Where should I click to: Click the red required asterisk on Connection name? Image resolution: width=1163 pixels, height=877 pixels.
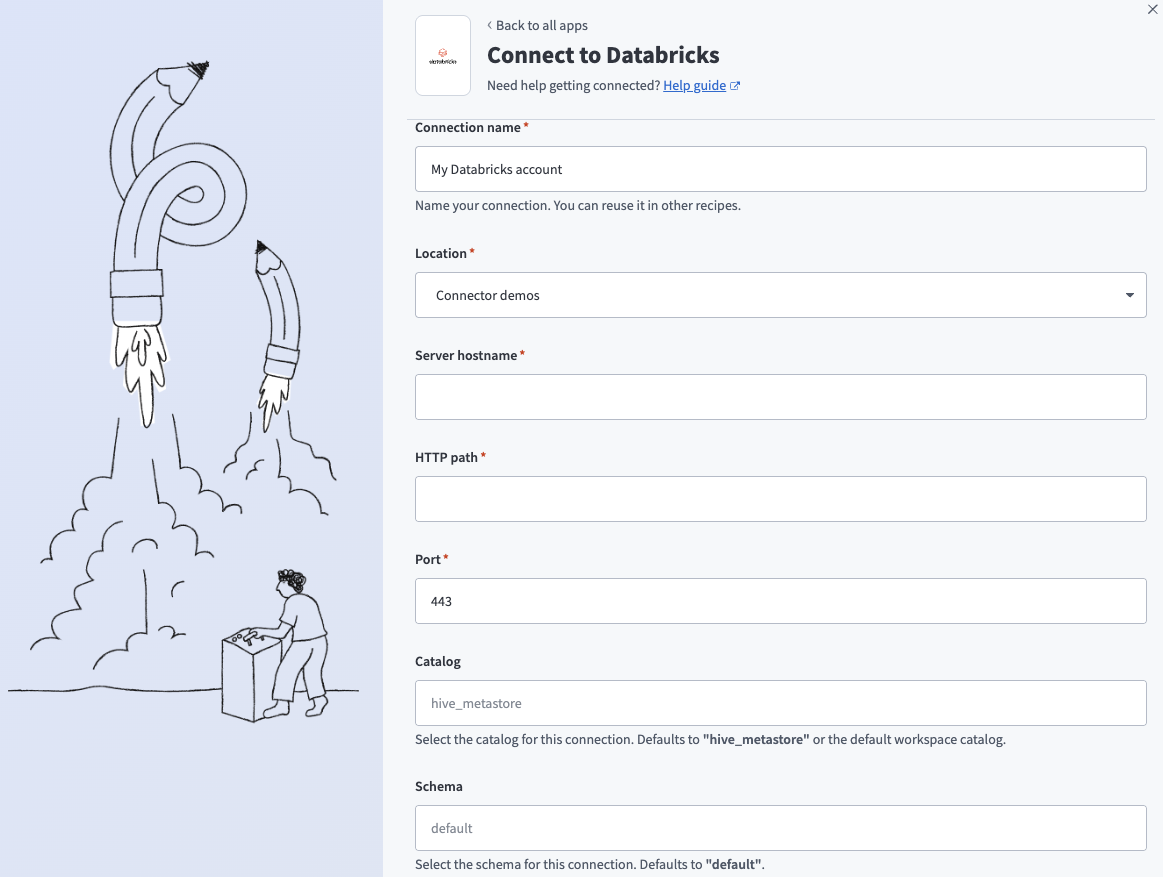[x=525, y=123]
